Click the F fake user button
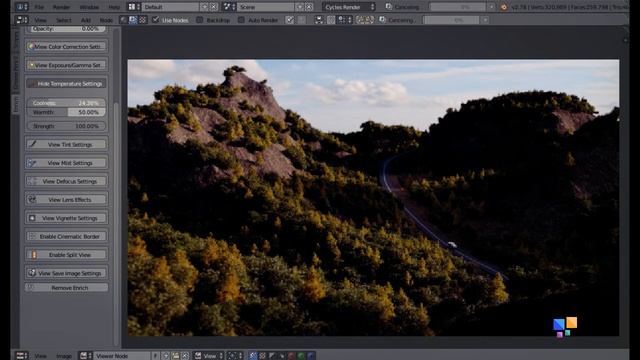Viewport: 640px width, 360px height. coord(155,356)
